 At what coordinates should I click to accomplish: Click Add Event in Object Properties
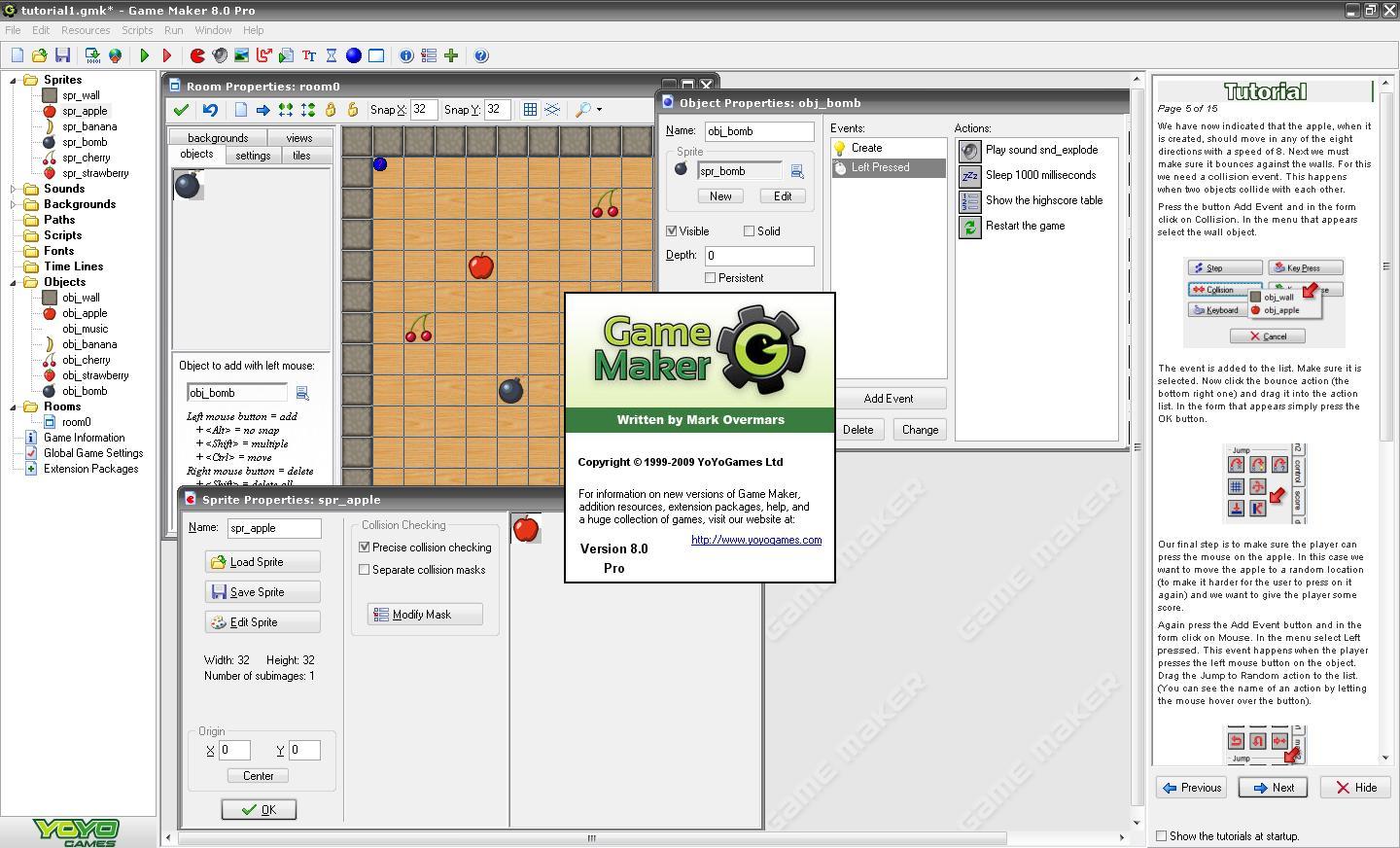[888, 398]
